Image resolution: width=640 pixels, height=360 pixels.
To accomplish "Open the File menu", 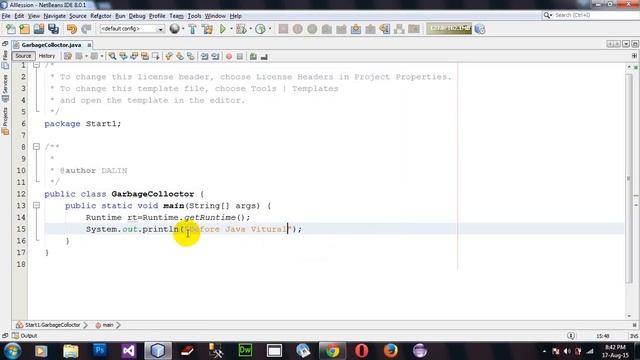I will [x=6, y=16].
